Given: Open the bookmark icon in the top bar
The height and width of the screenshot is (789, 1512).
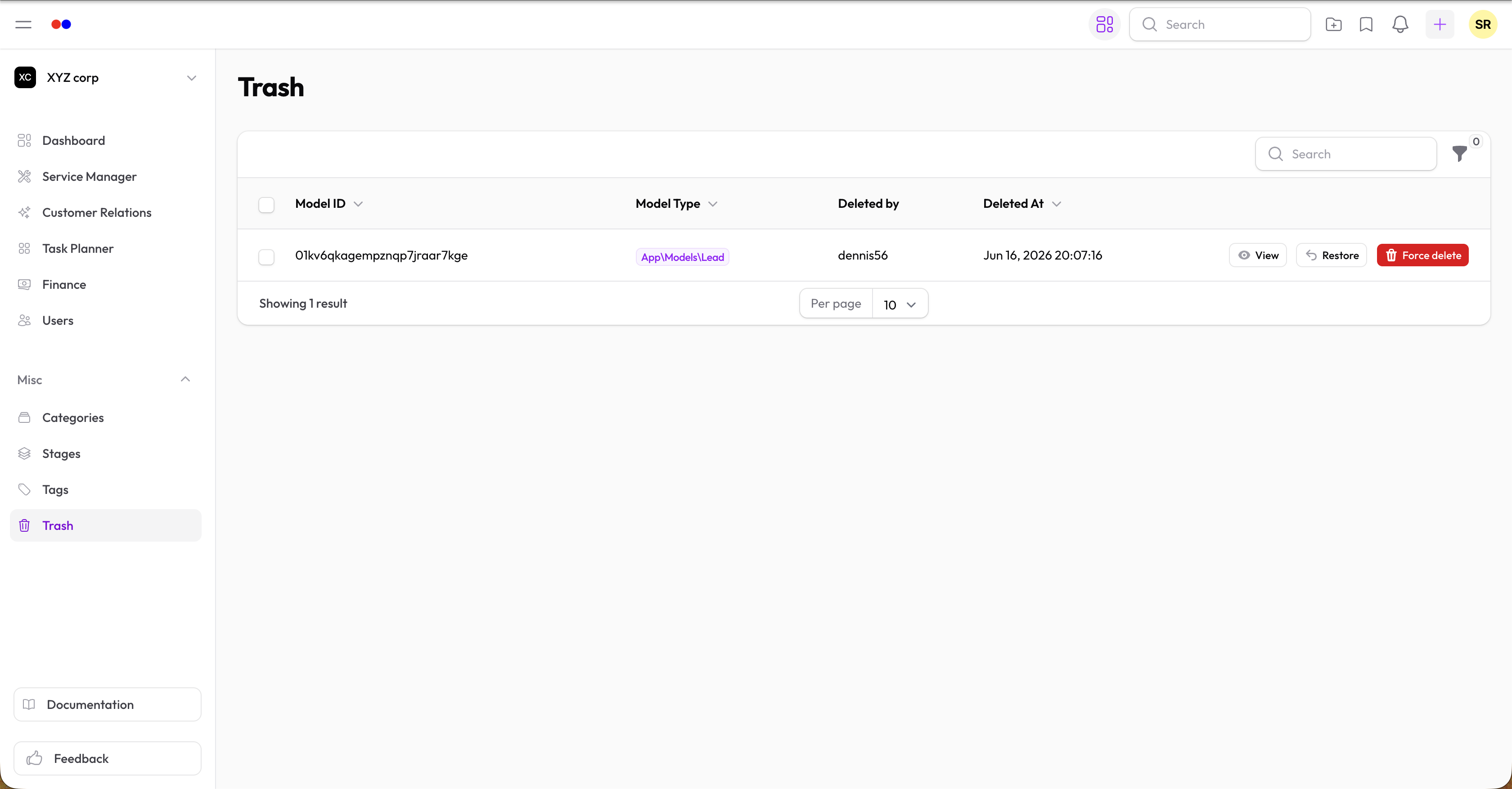Looking at the screenshot, I should point(1366,25).
